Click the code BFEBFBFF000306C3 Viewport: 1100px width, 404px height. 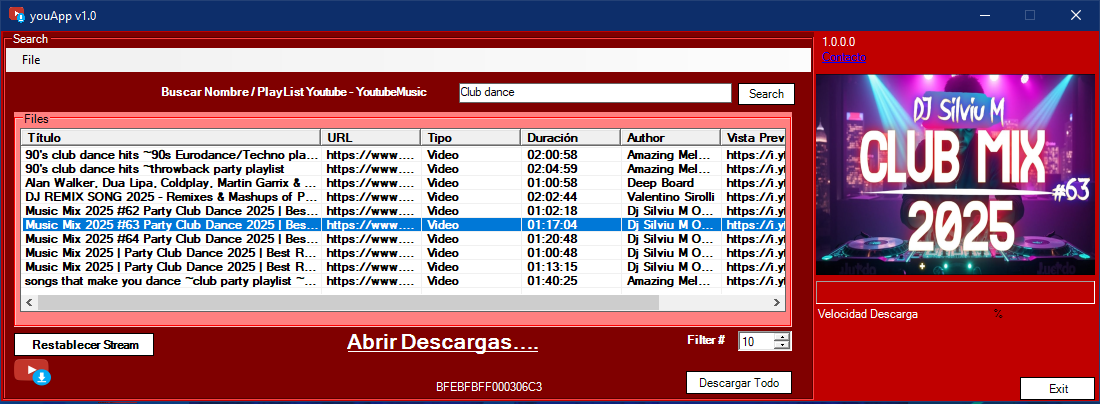489,386
